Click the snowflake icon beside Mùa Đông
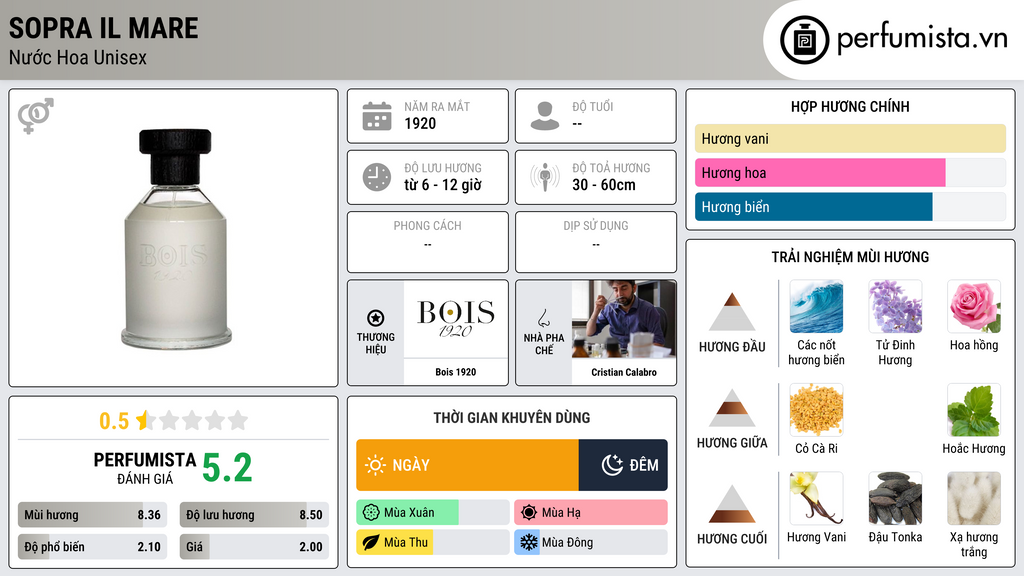Image resolution: width=1024 pixels, height=576 pixels. (529, 542)
